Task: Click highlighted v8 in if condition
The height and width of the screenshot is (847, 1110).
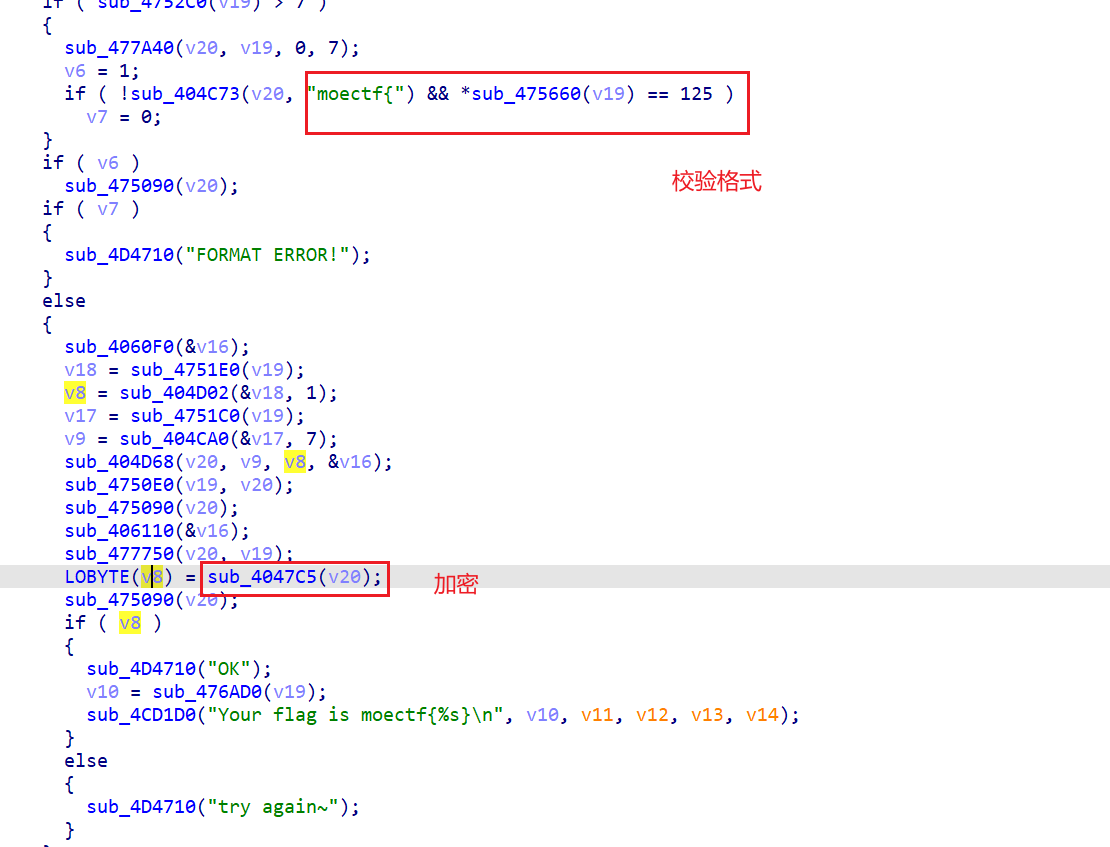Action: pyautogui.click(x=130, y=623)
